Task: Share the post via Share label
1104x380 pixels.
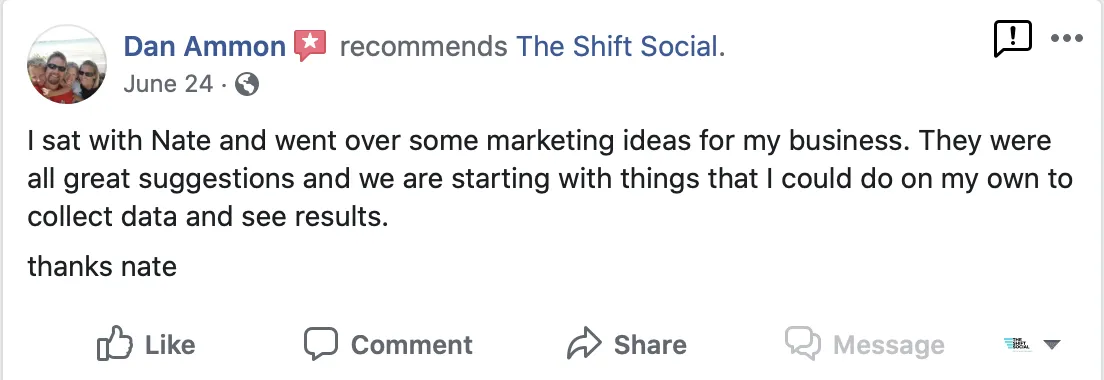Action: point(650,345)
